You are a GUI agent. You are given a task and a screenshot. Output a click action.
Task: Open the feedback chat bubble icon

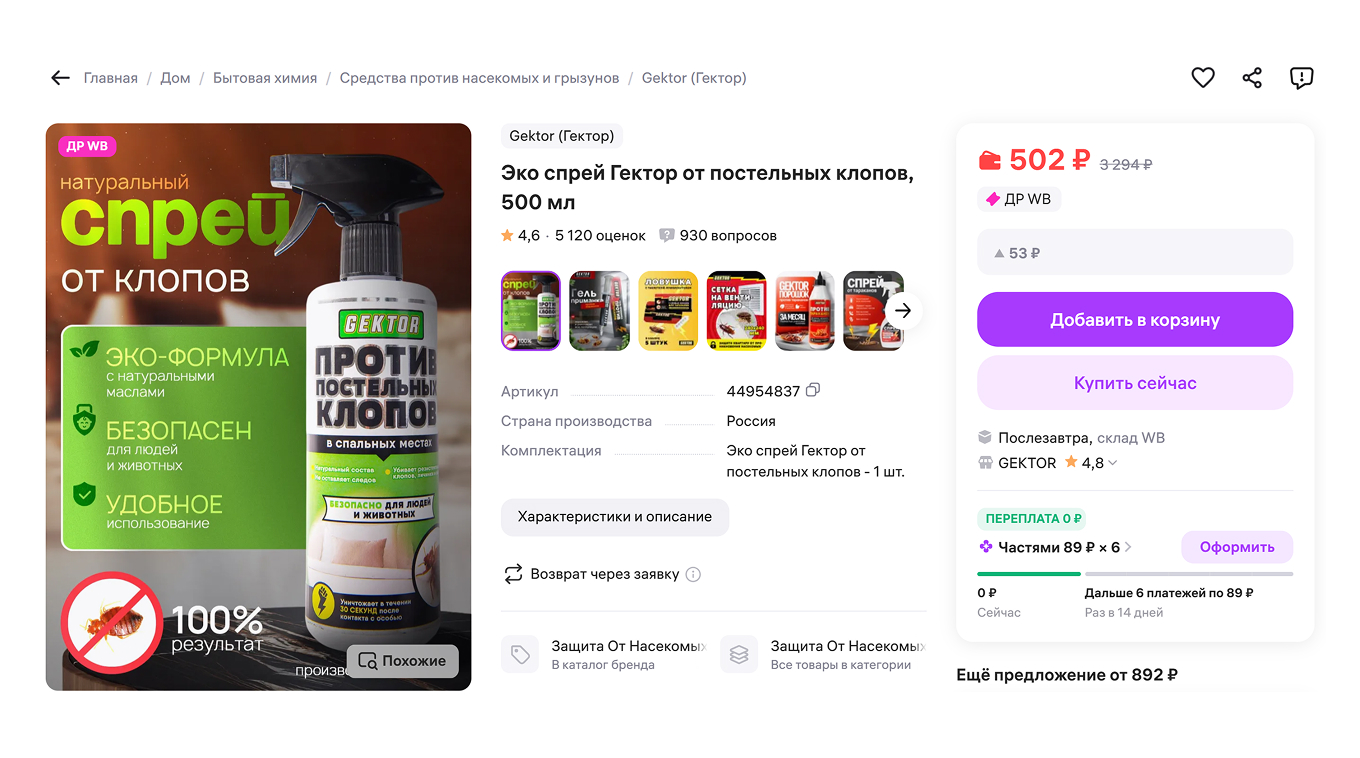point(1301,77)
